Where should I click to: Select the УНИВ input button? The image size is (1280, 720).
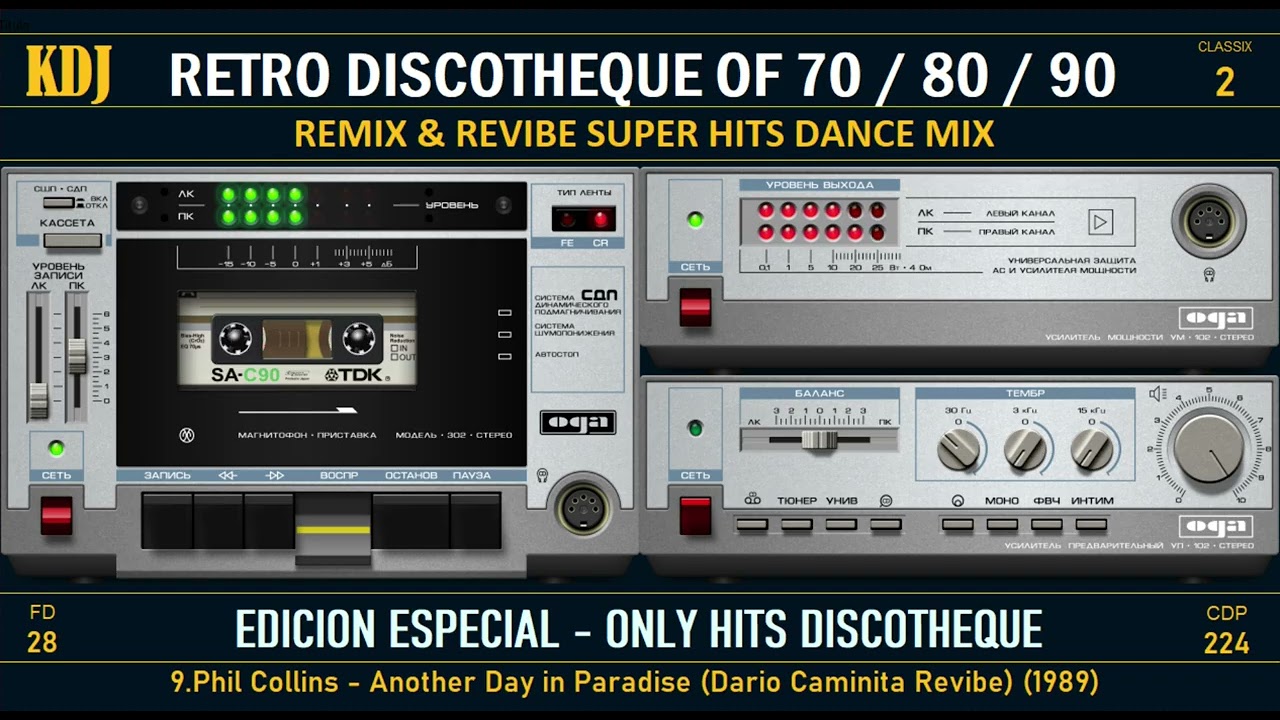tap(841, 524)
